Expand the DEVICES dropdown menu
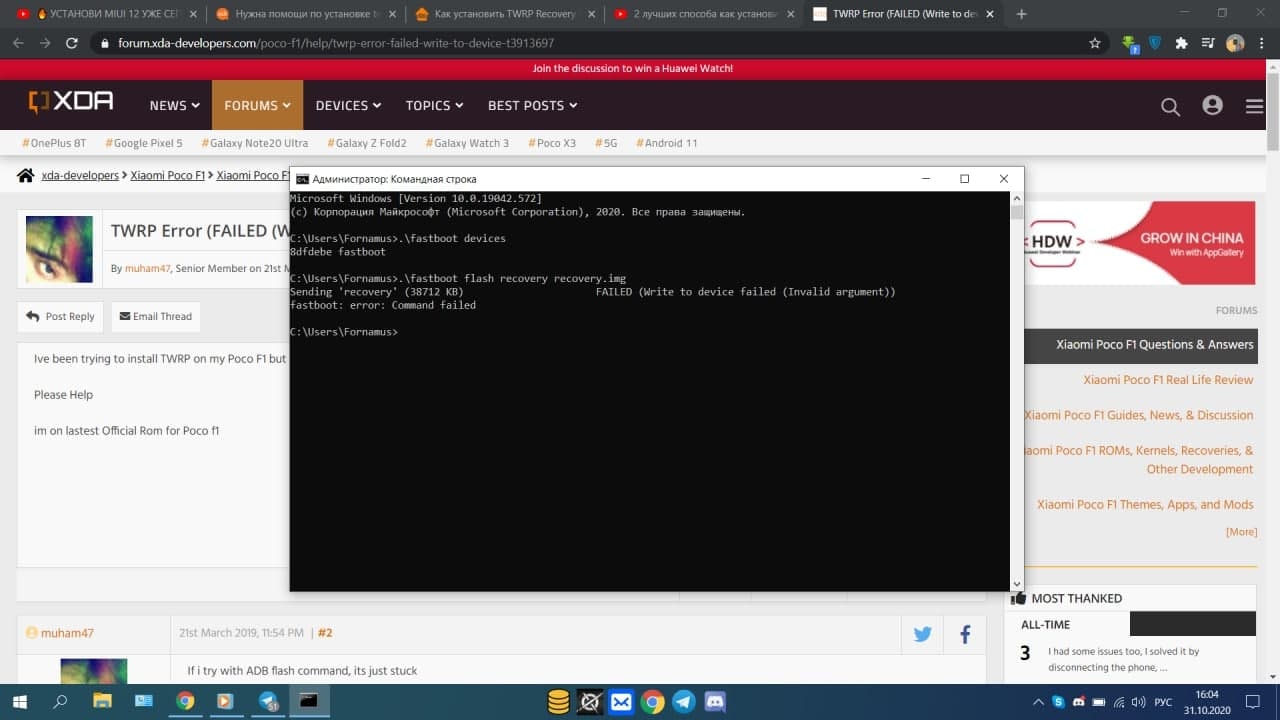 (x=348, y=105)
